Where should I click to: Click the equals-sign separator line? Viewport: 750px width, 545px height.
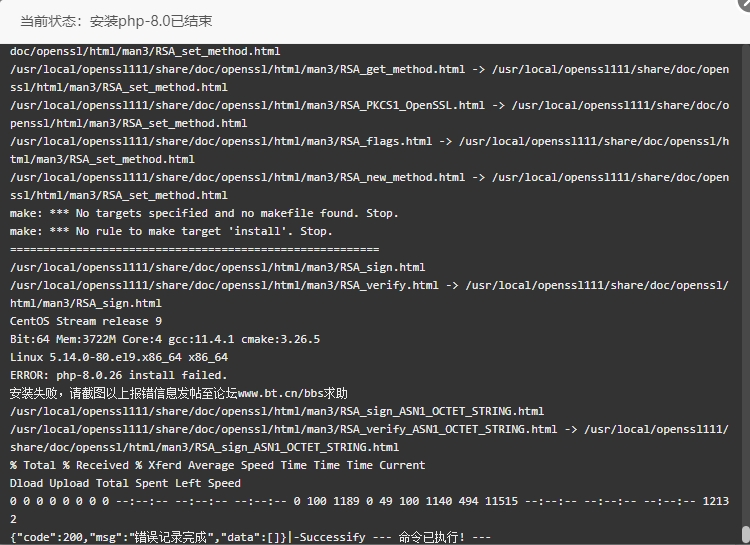click(x=195, y=249)
